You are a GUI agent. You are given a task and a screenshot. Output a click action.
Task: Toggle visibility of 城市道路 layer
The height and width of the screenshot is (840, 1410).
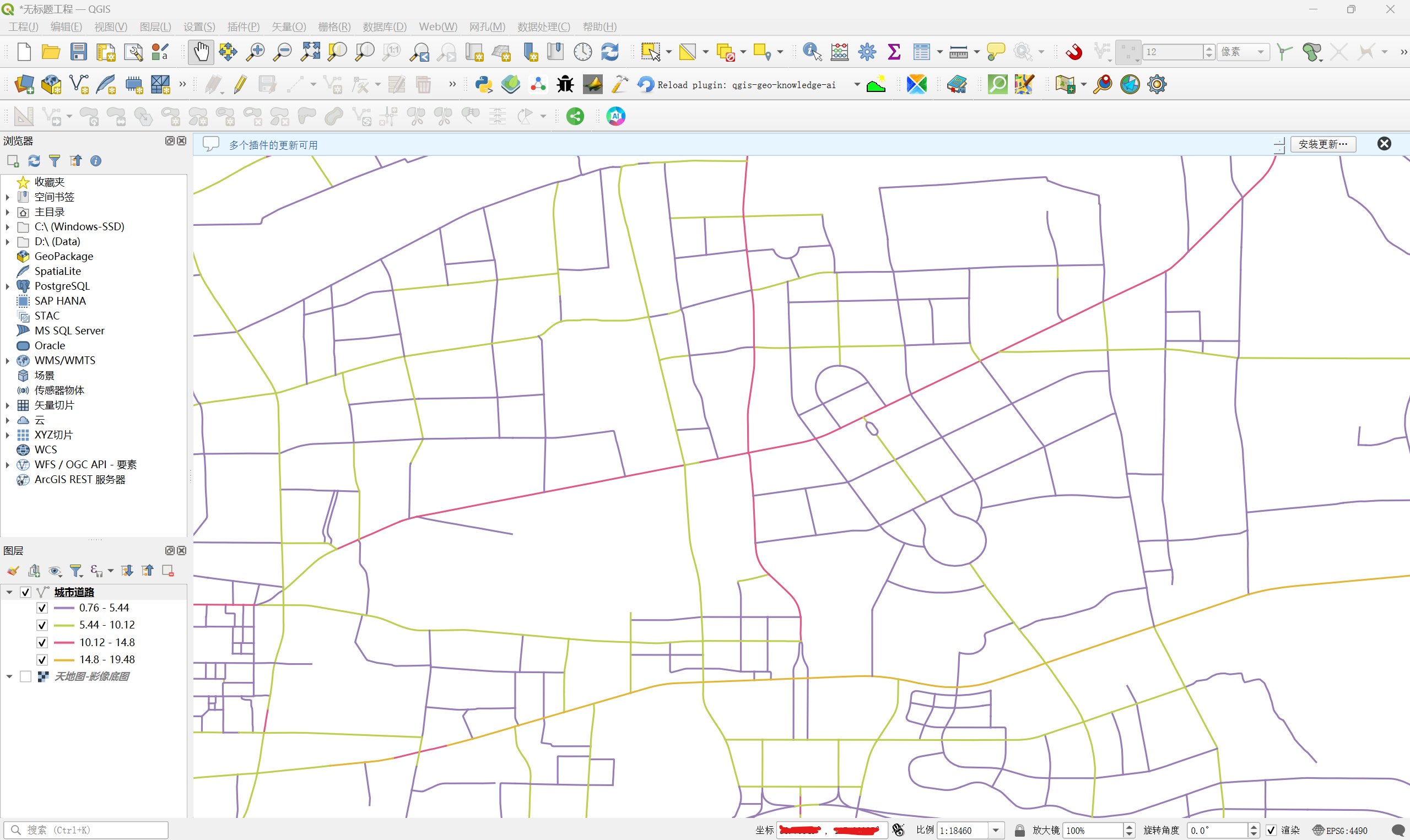coord(25,592)
